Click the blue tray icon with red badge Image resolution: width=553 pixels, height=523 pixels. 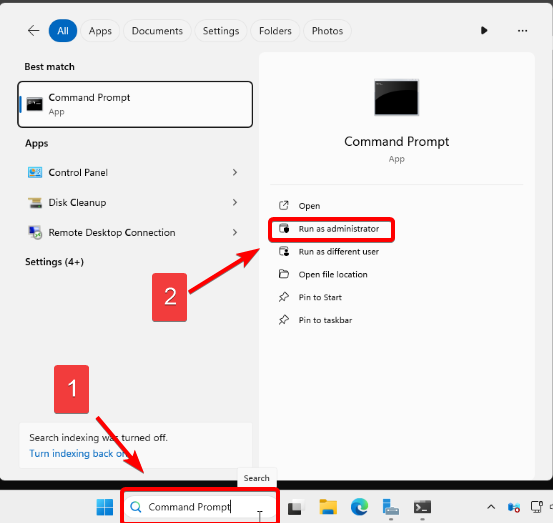pyautogui.click(x=514, y=507)
